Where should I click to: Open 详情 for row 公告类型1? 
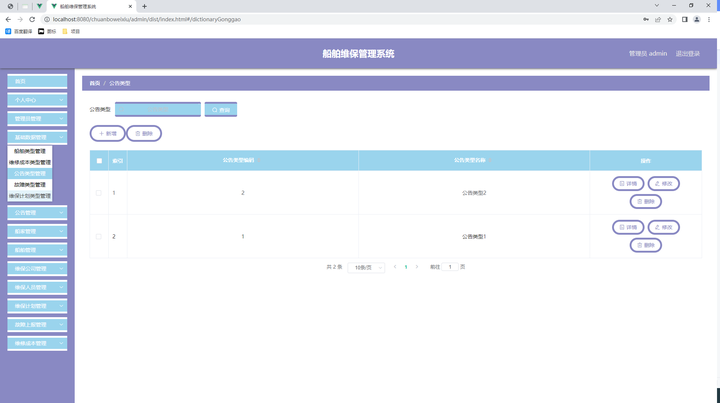(628, 227)
